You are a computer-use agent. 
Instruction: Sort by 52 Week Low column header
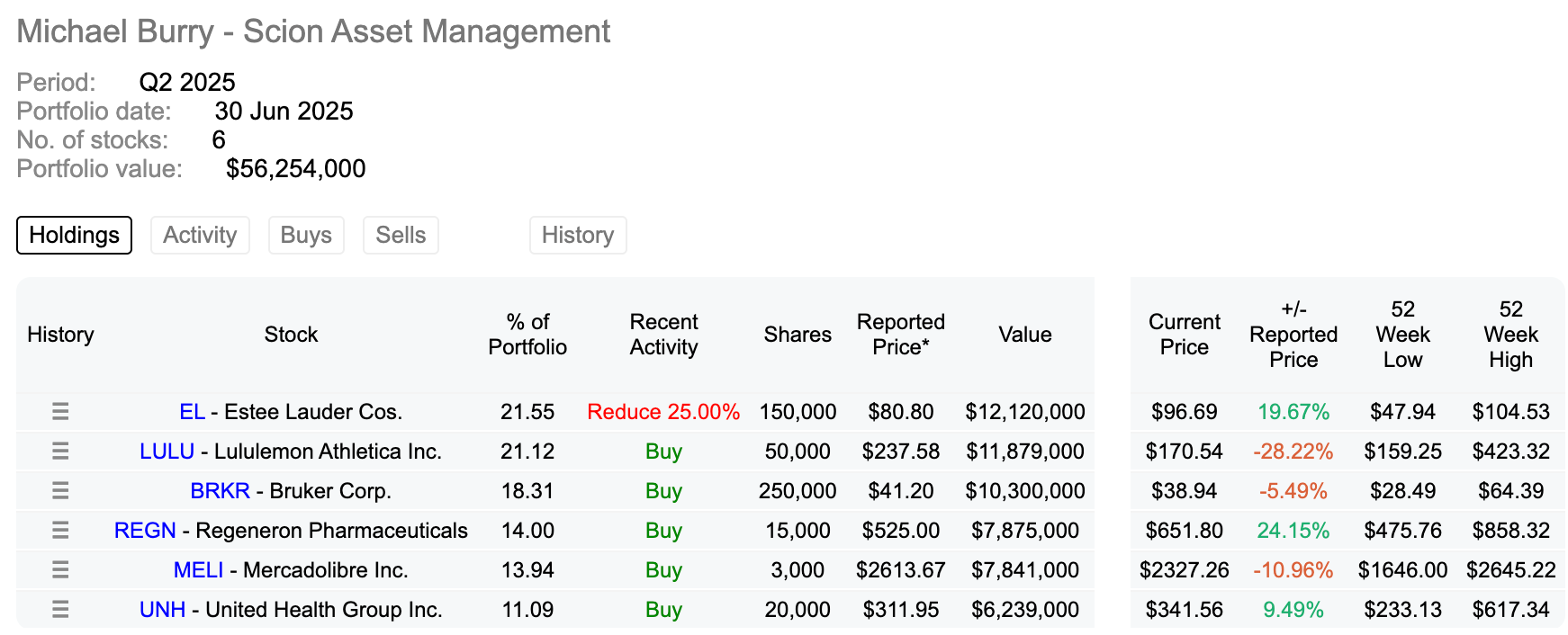coord(1402,335)
